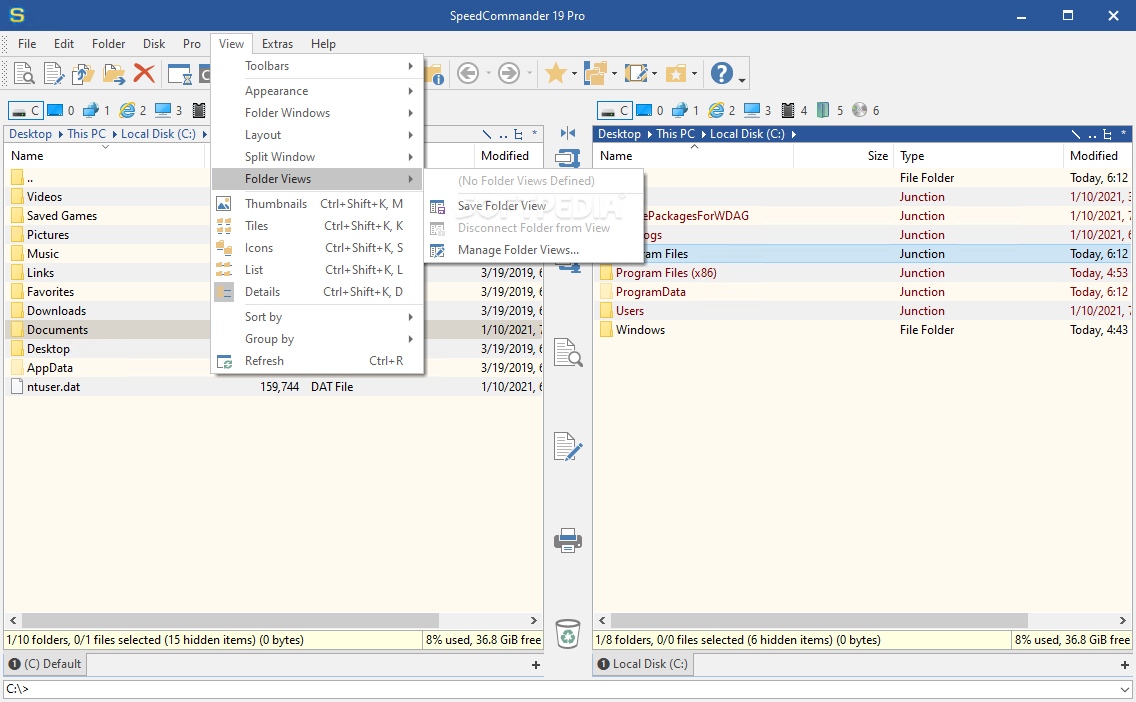Viewport: 1136px width, 702px height.
Task: Expand the Group by submenu
Action: point(317,339)
